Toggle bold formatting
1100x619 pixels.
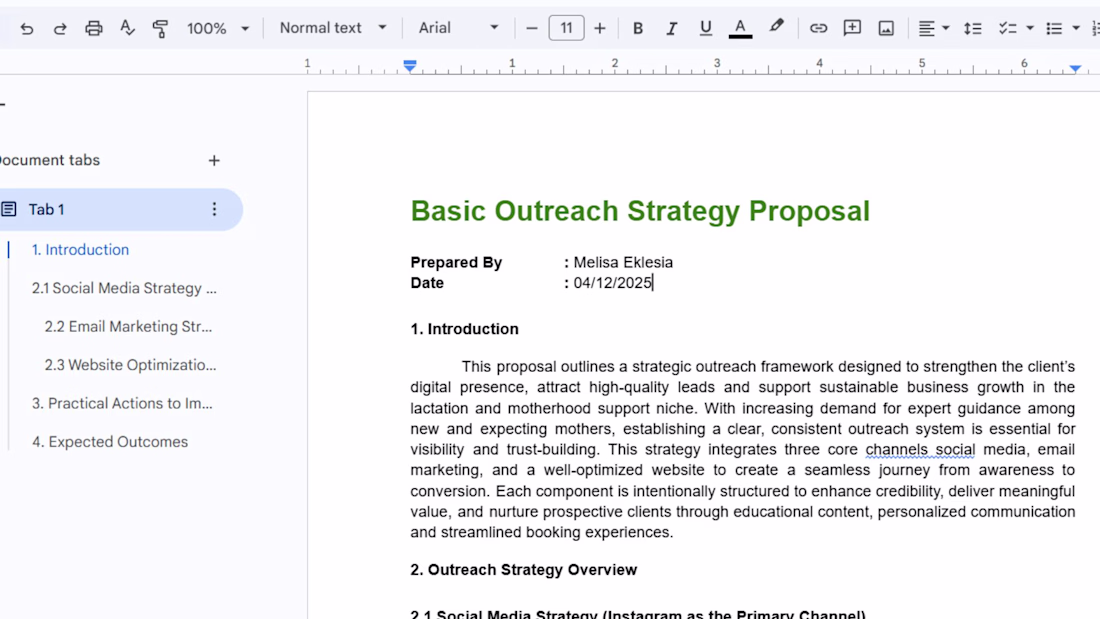point(638,28)
